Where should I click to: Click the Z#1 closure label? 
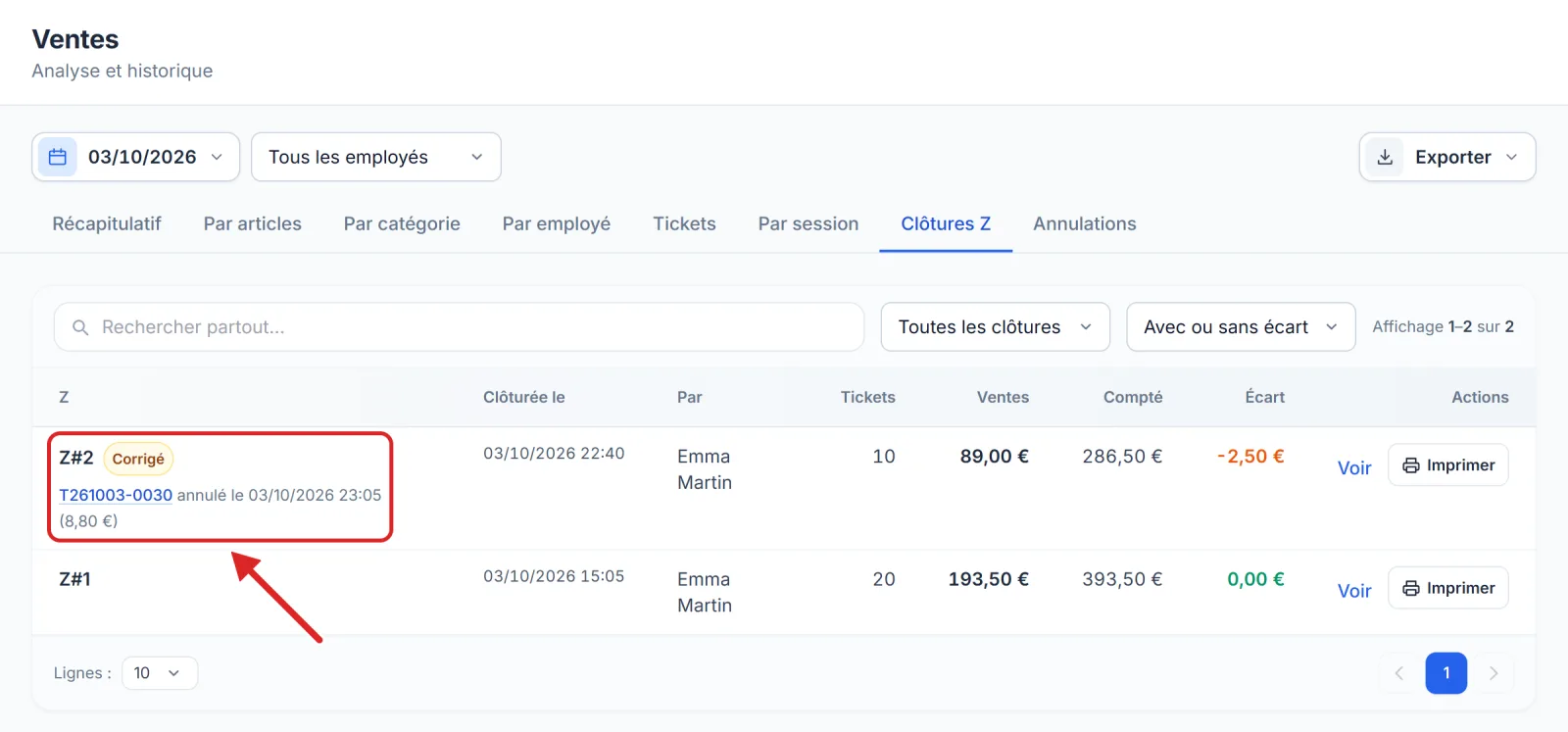[x=75, y=579]
